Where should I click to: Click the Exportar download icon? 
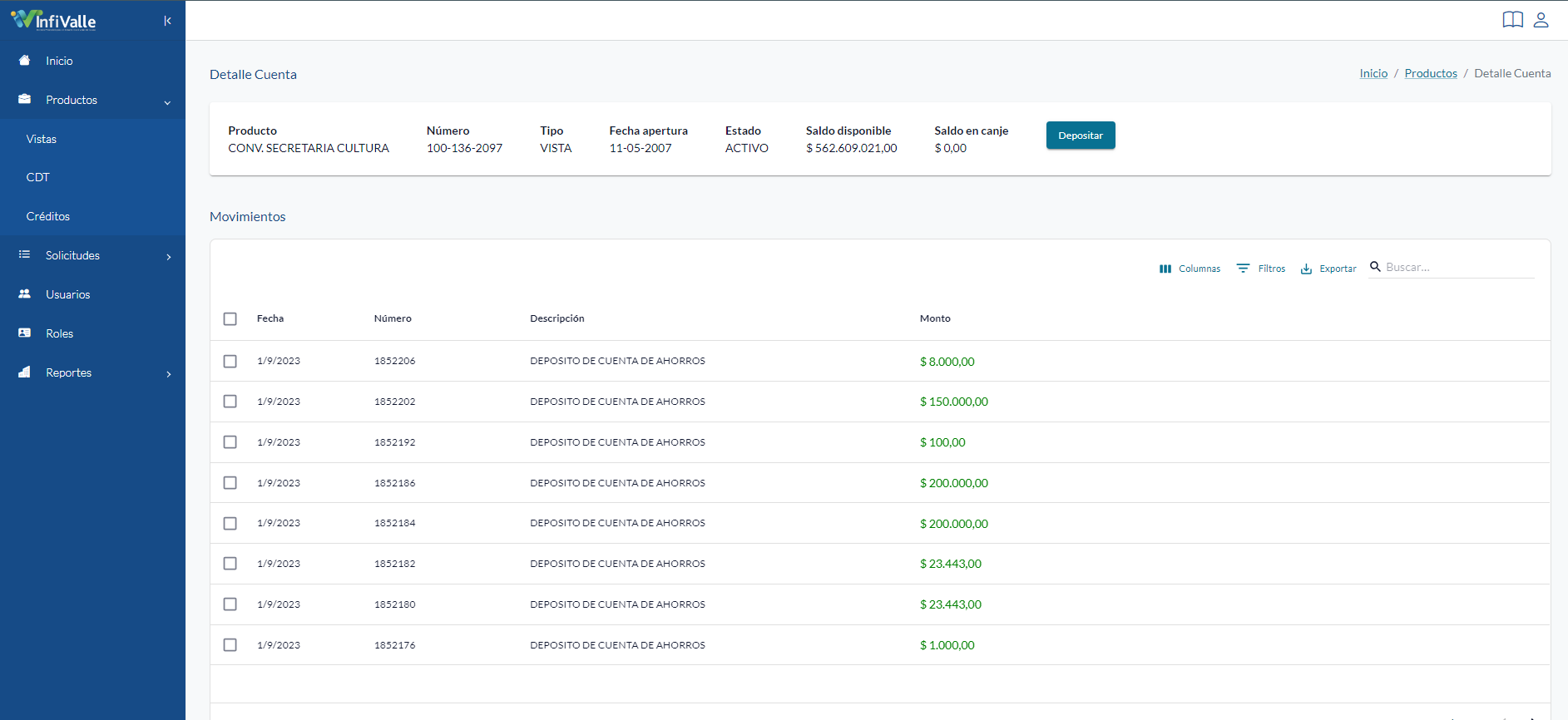(x=1306, y=269)
